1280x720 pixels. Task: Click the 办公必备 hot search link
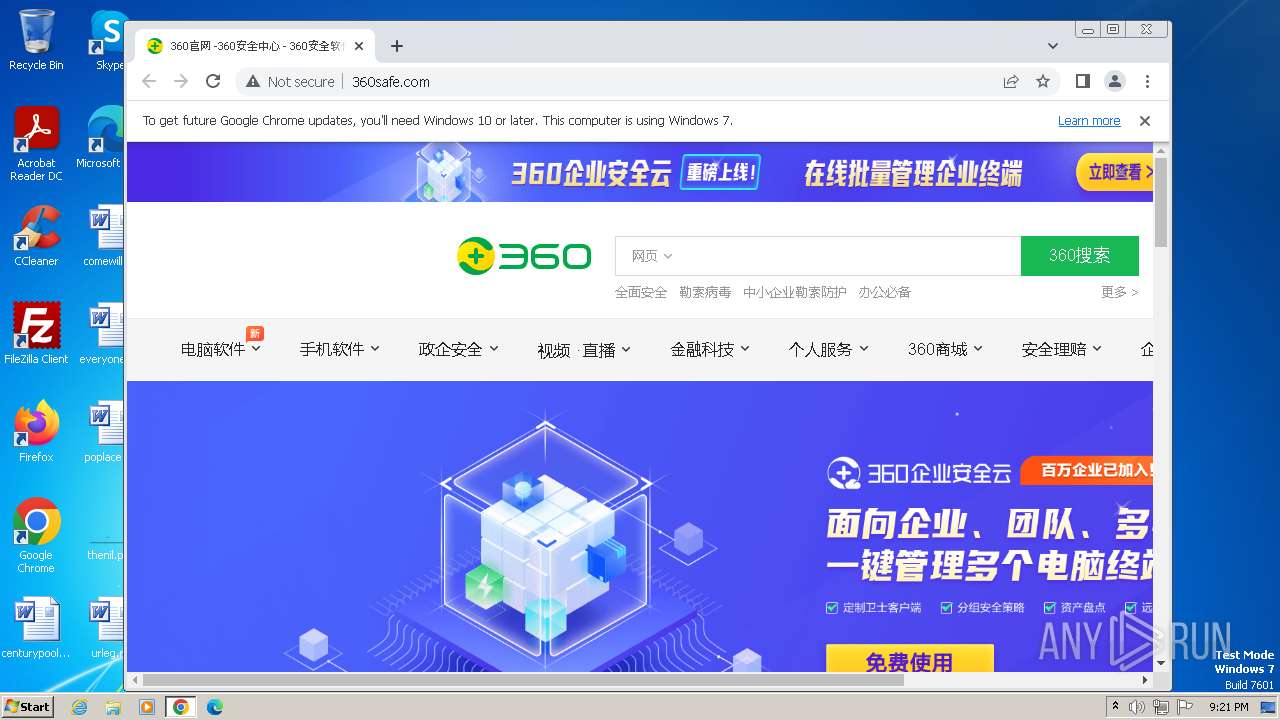[x=885, y=292]
